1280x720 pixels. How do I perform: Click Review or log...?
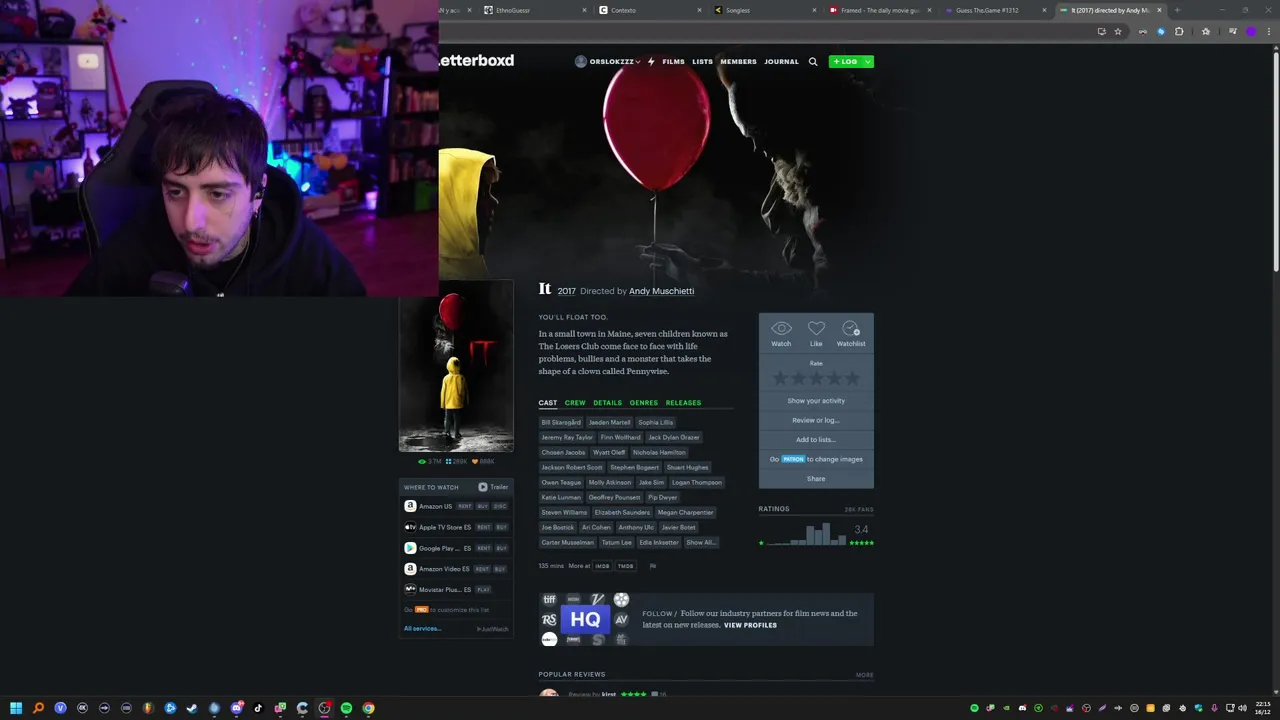tap(816, 420)
